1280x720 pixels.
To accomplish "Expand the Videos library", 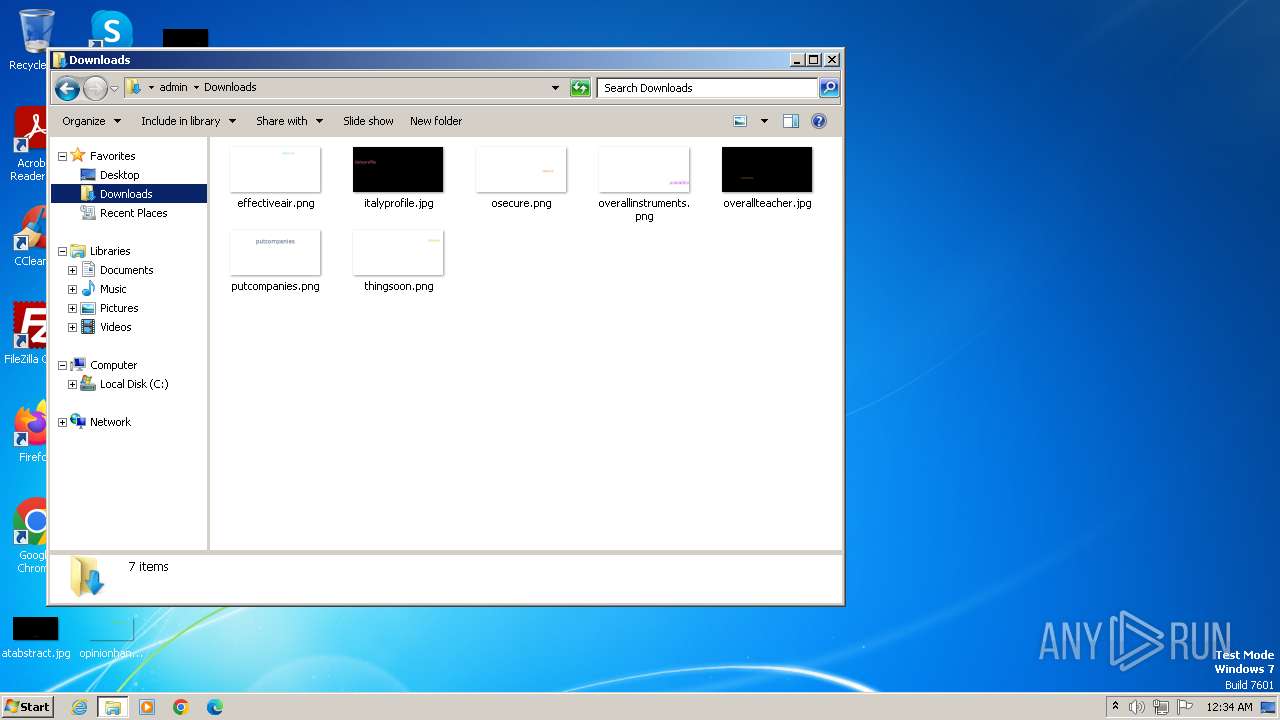I will point(72,327).
